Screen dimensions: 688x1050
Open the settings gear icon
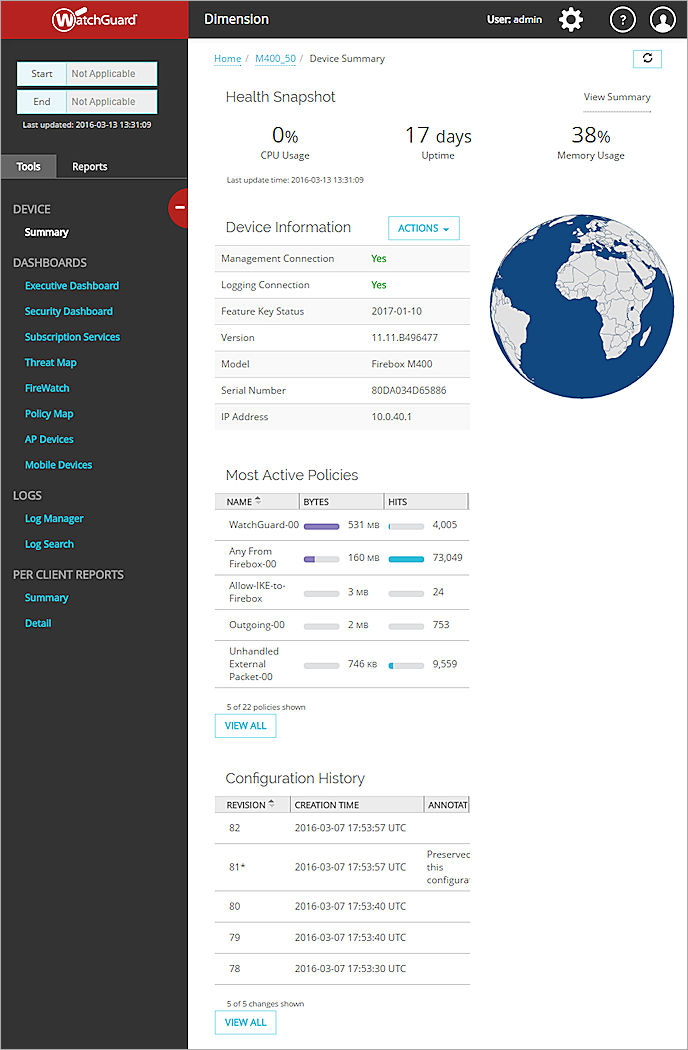571,19
